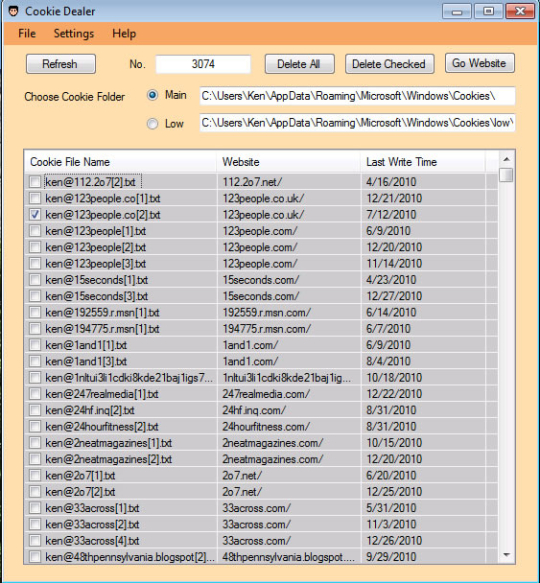The image size is (540, 583).
Task: Click the Low cookie folder path field
Action: 357,123
